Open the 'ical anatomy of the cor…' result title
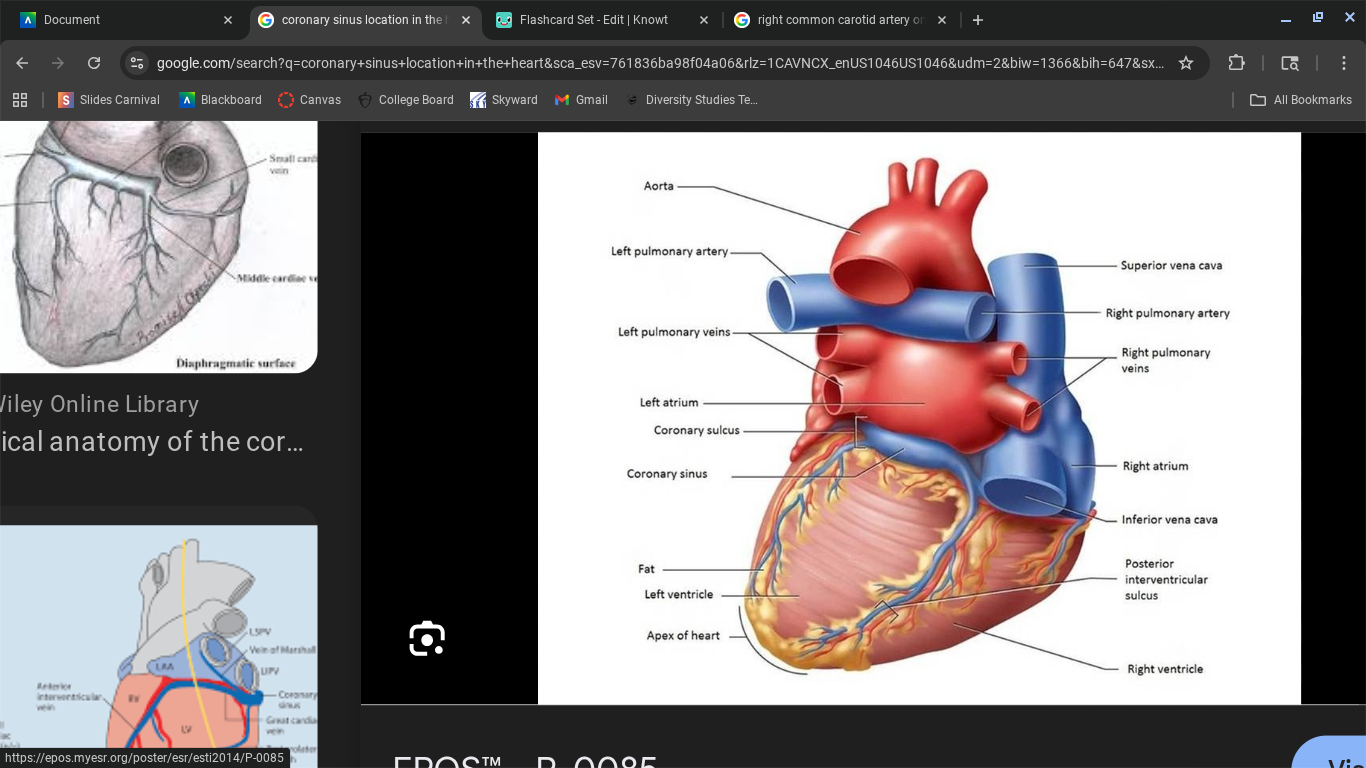Image resolution: width=1366 pixels, height=768 pixels. click(x=151, y=442)
